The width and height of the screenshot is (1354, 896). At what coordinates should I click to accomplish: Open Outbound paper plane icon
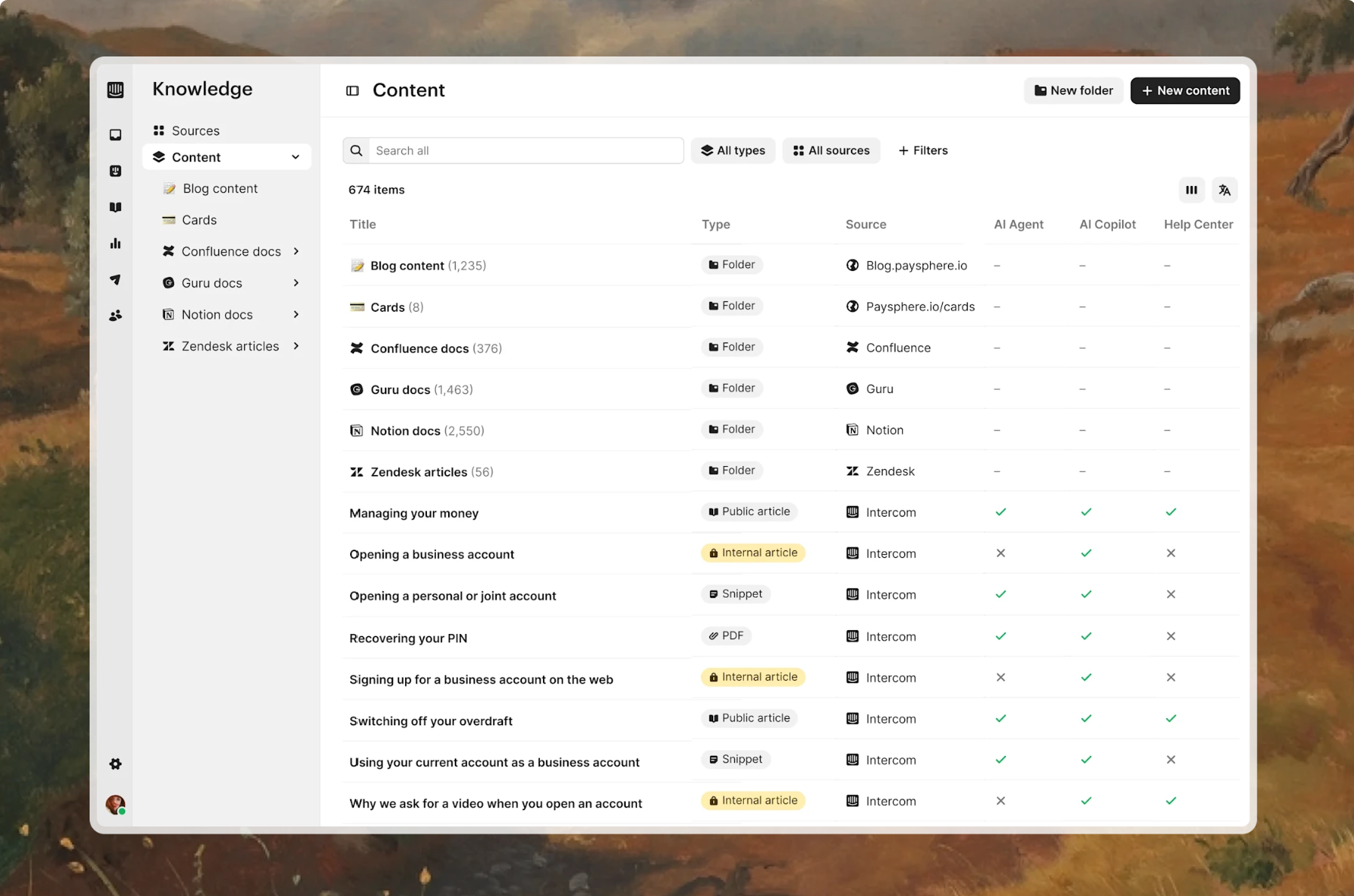click(115, 279)
